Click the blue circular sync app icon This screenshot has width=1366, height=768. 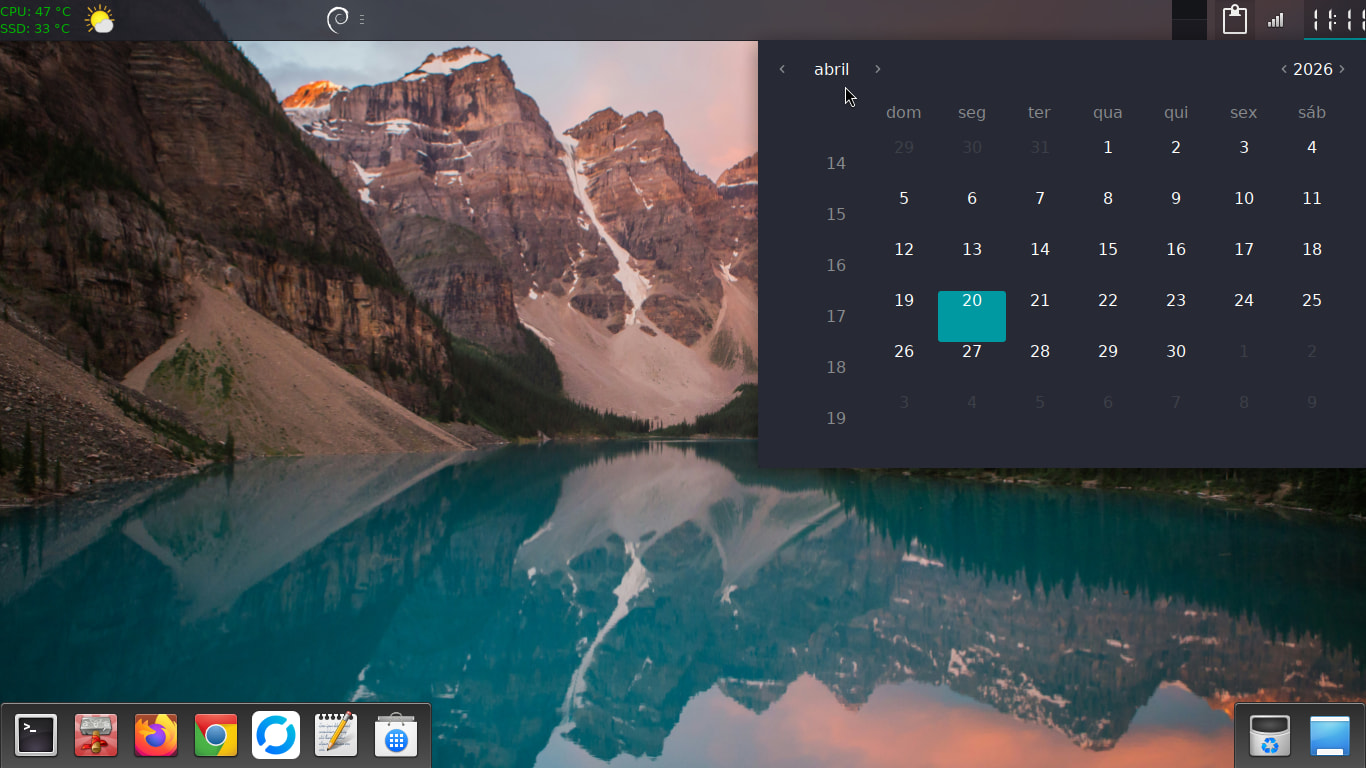[276, 736]
